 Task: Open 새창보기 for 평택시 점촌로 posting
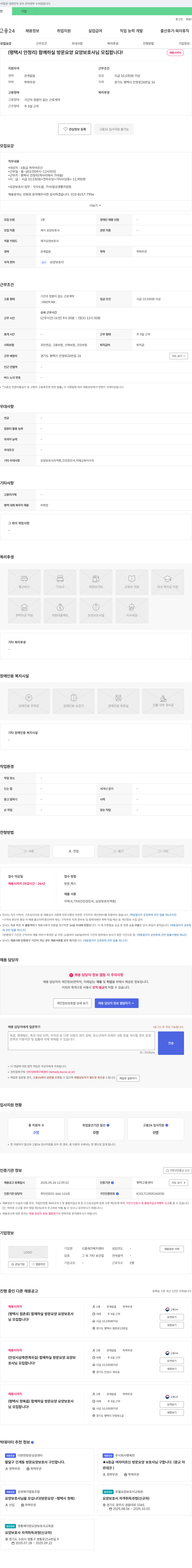pos(172,1325)
